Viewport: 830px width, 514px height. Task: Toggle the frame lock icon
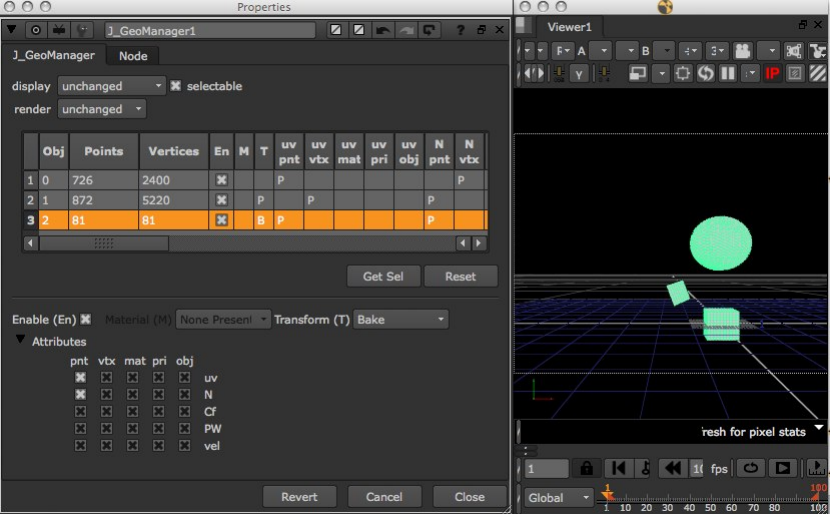[586, 468]
